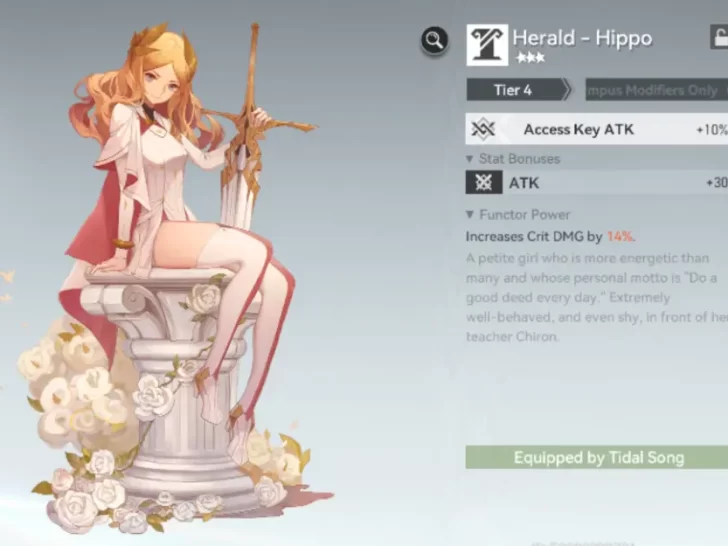Select the Access Key ATK row

pos(597,129)
